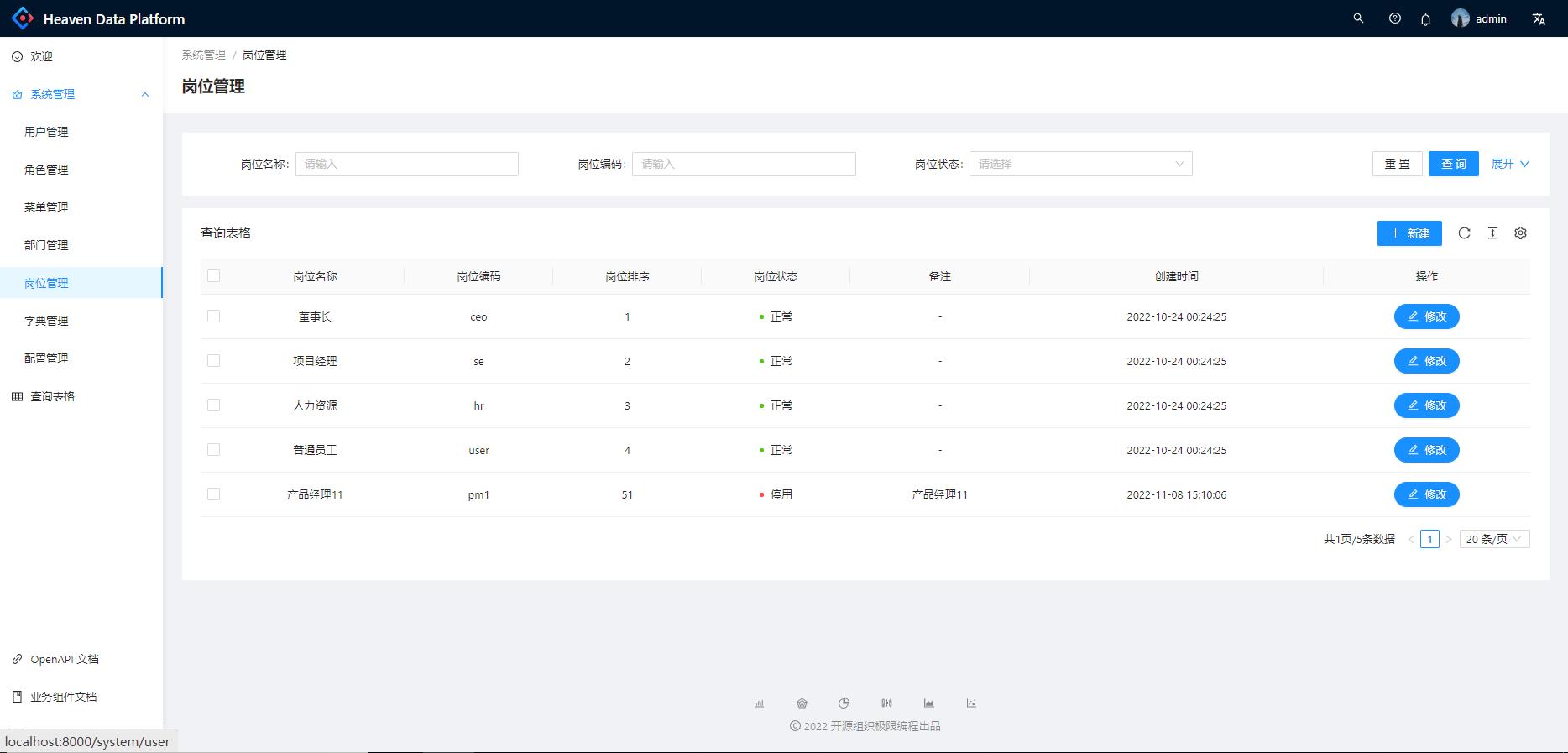The height and width of the screenshot is (753, 1568).
Task: Click the 停用 status in the pm1 row
Action: pyautogui.click(x=776, y=494)
